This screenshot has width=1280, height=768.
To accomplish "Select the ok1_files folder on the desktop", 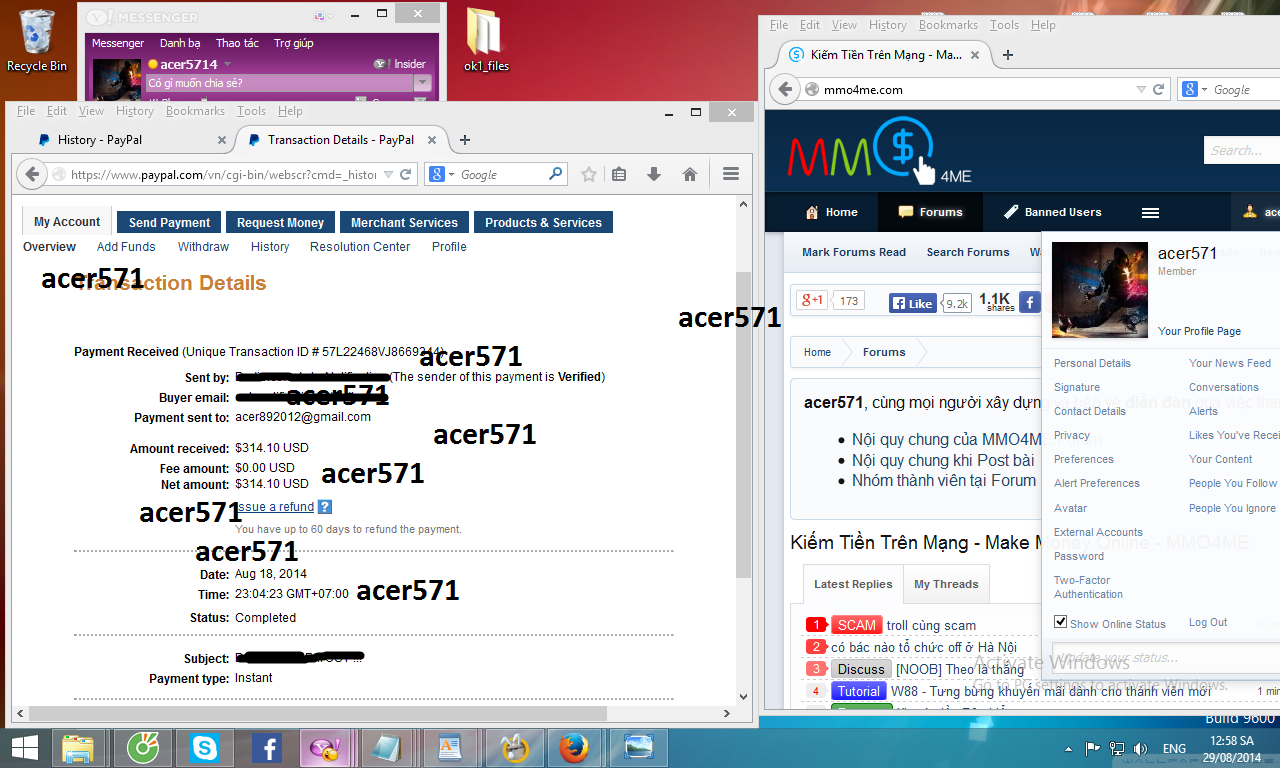I will click(487, 41).
